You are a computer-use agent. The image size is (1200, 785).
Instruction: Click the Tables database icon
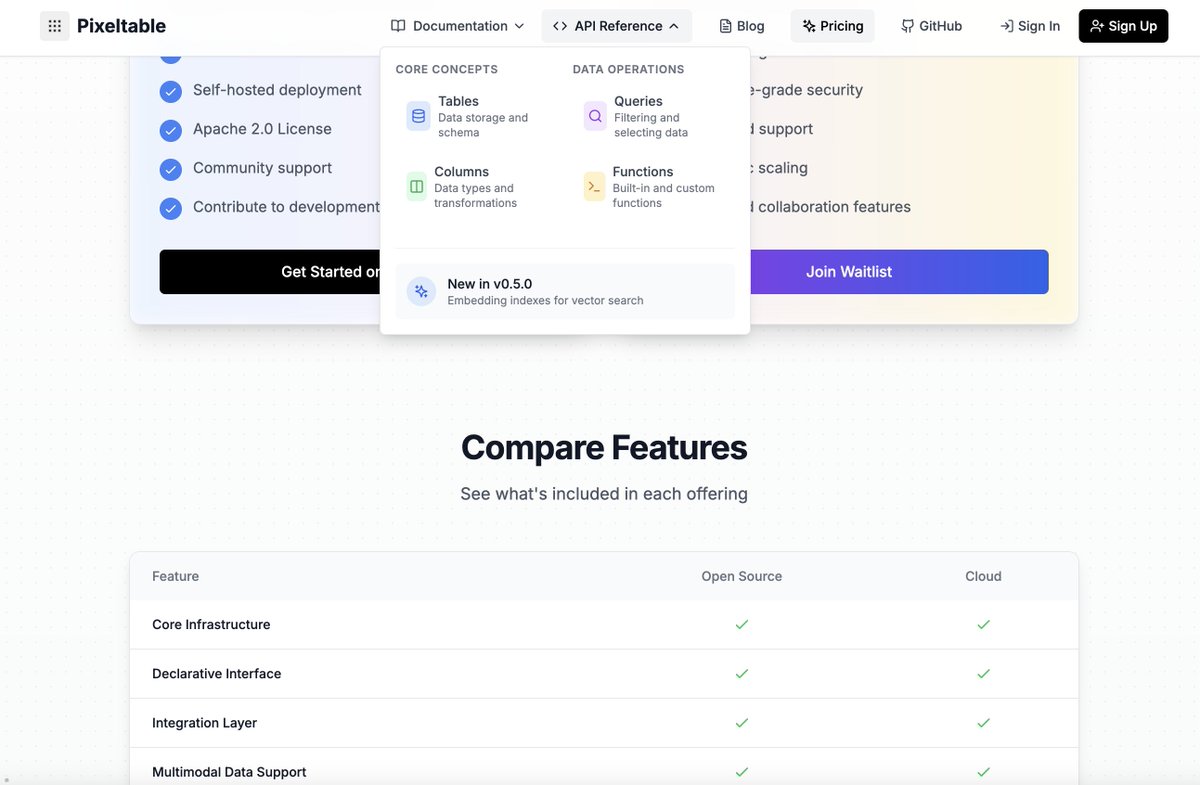click(x=418, y=116)
